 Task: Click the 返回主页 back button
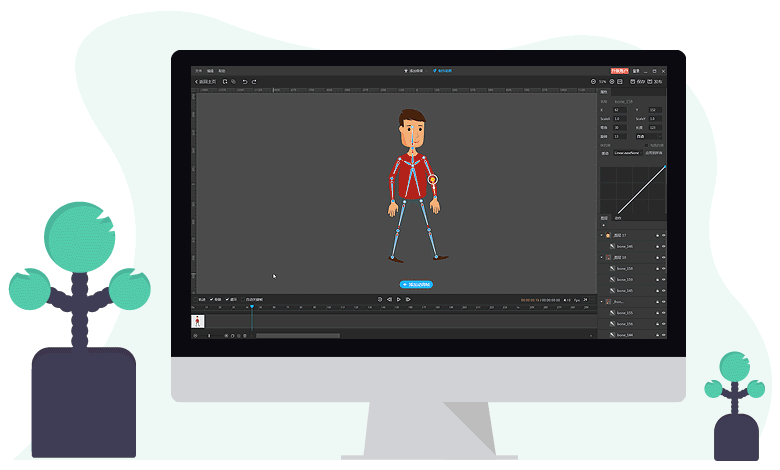click(204, 81)
